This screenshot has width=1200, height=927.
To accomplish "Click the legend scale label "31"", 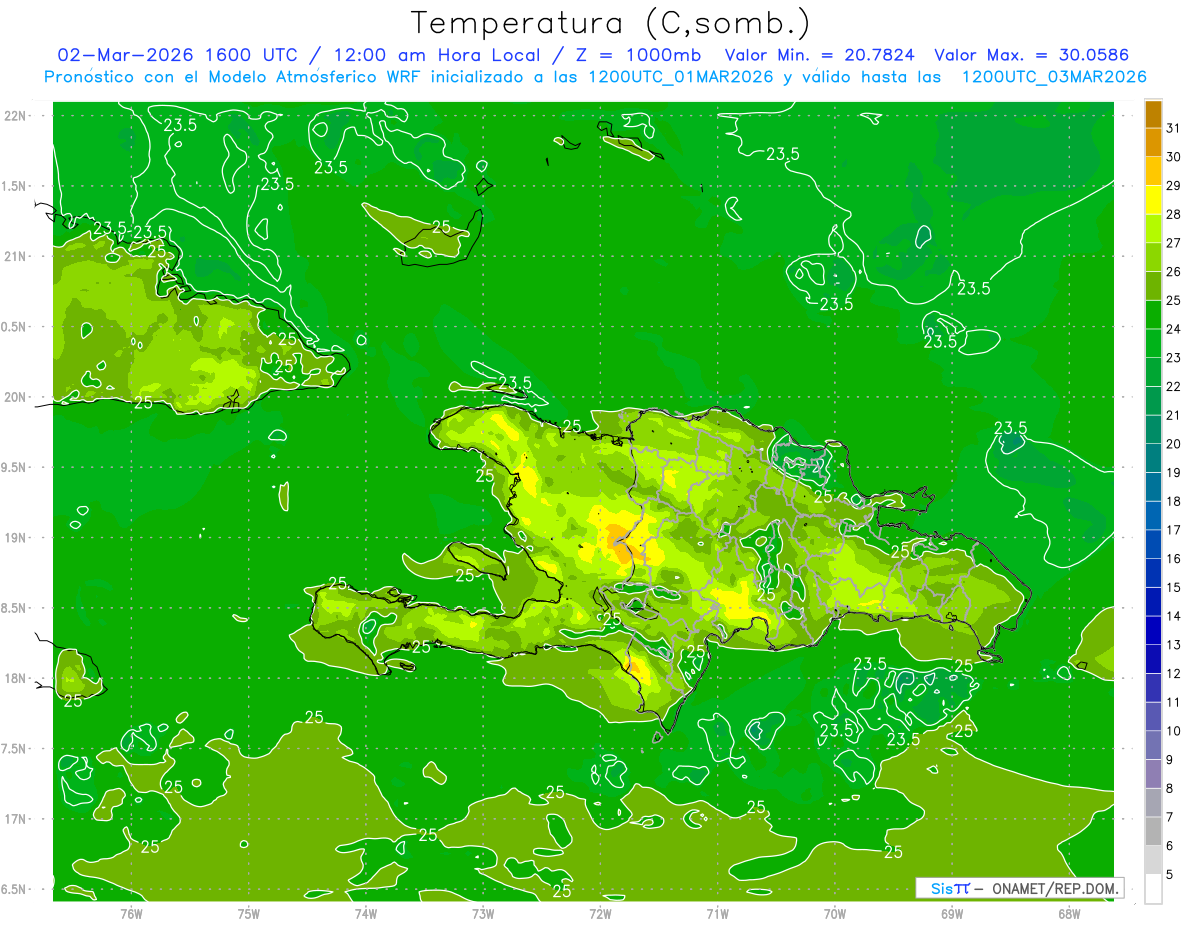I will click(1173, 128).
